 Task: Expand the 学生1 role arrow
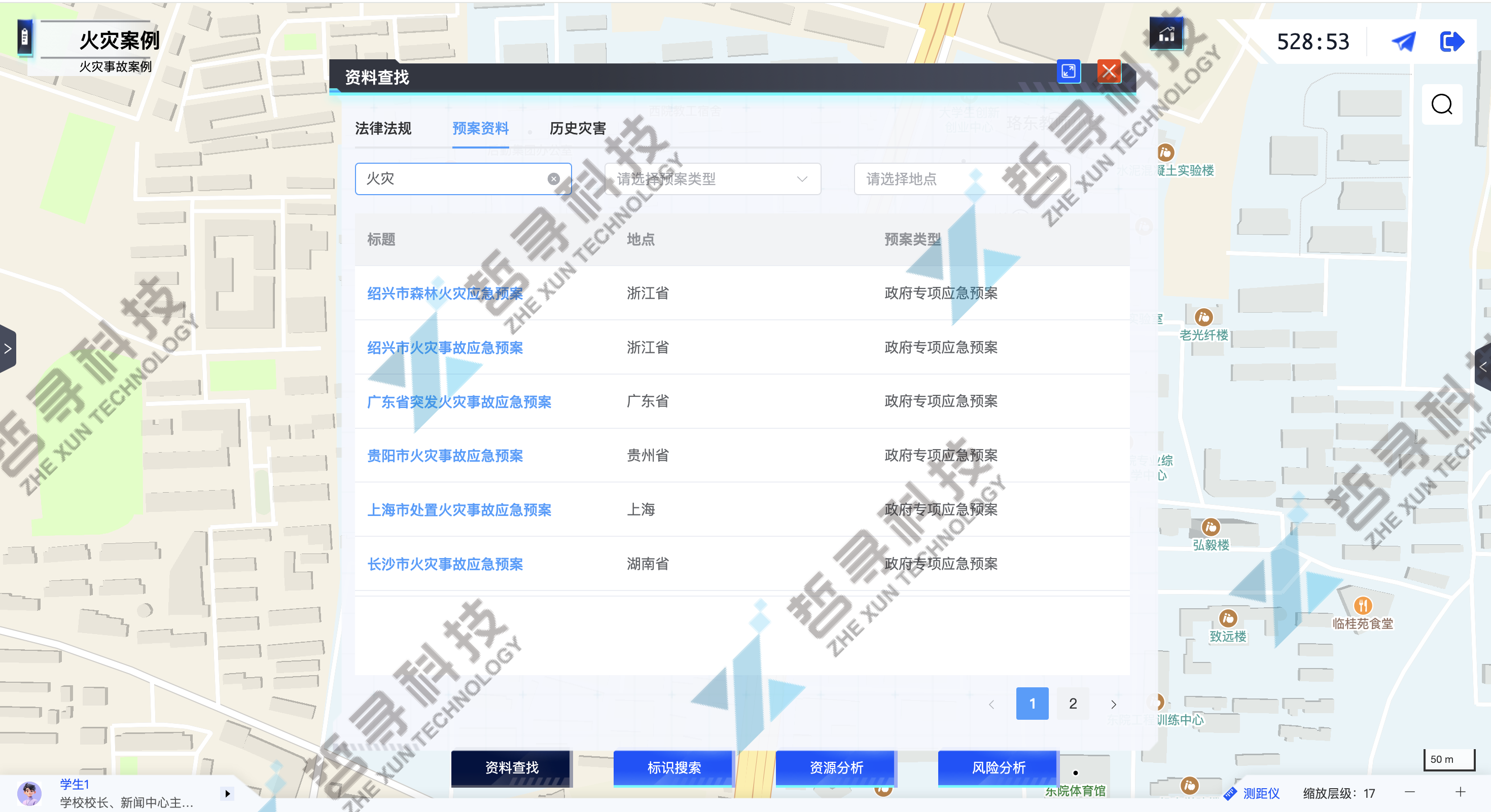pyautogui.click(x=228, y=793)
